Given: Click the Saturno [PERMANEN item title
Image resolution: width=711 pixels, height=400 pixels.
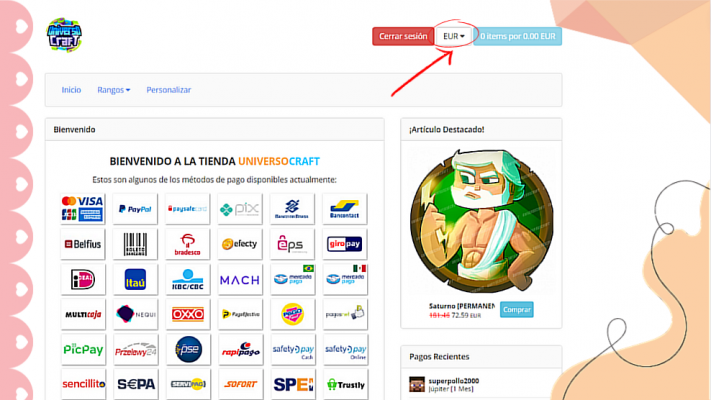Looking at the screenshot, I should pos(462,306).
